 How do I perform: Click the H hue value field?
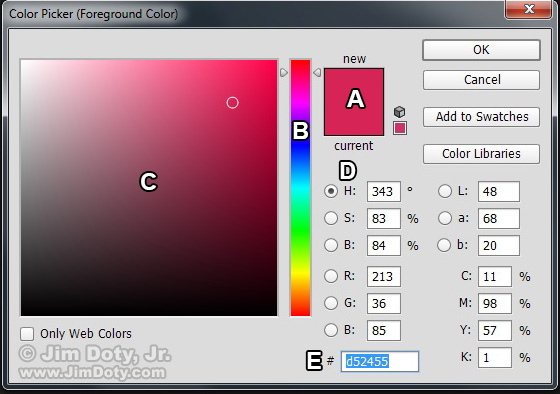click(384, 191)
